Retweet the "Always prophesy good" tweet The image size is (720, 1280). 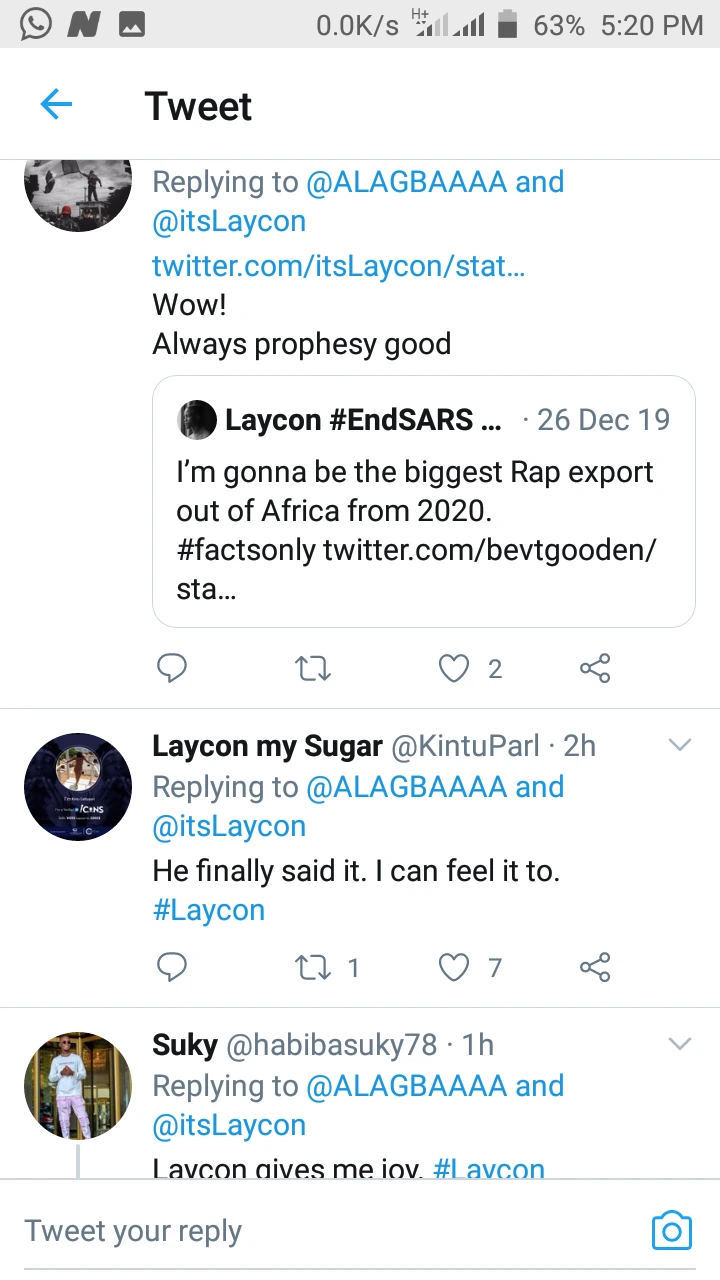point(313,668)
